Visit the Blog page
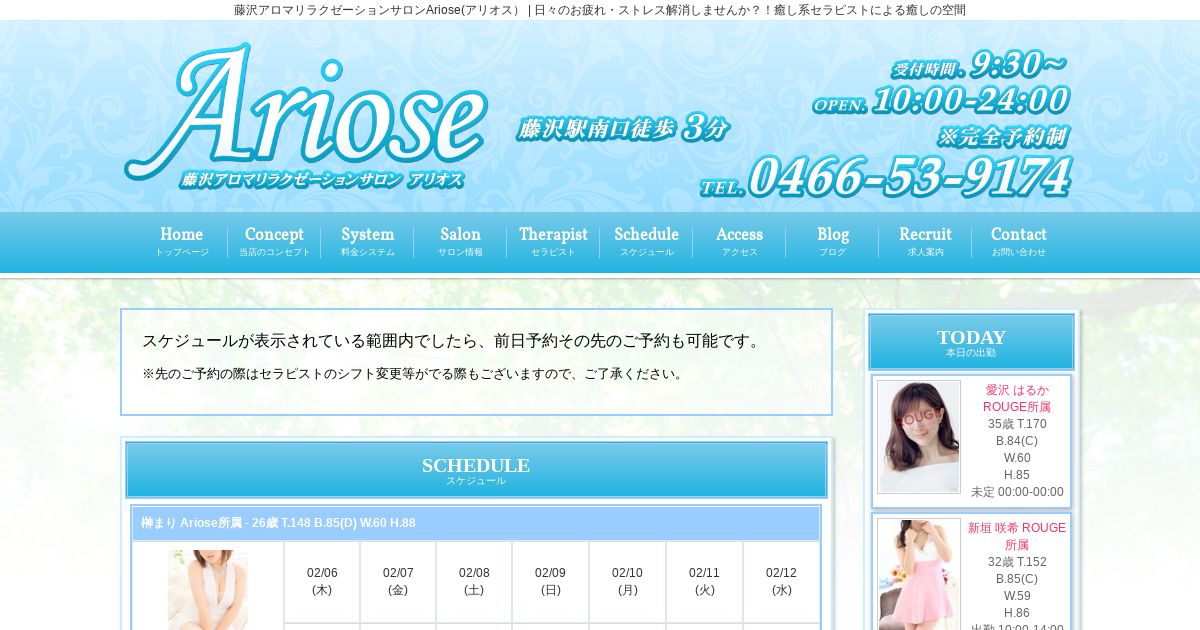The image size is (1200, 630). pos(832,242)
